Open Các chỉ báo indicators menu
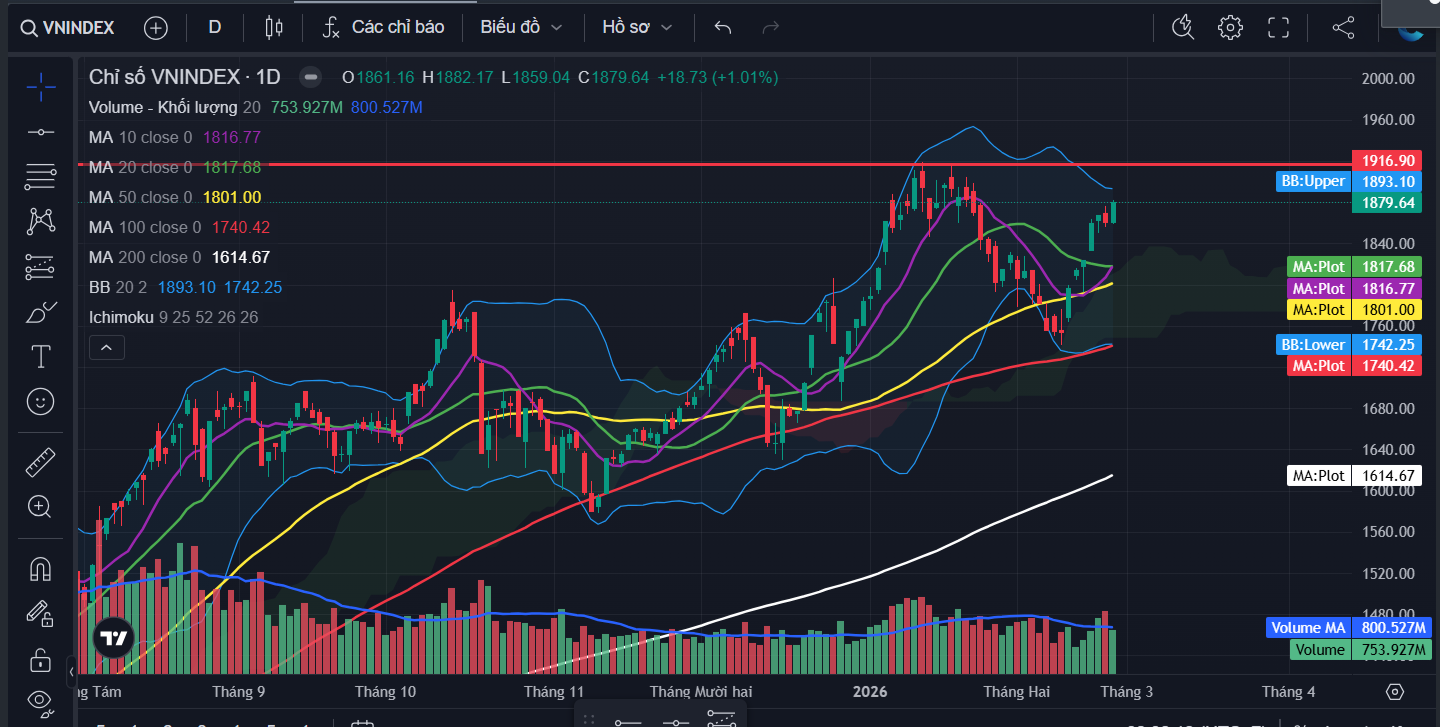The image size is (1440, 727). tap(384, 27)
